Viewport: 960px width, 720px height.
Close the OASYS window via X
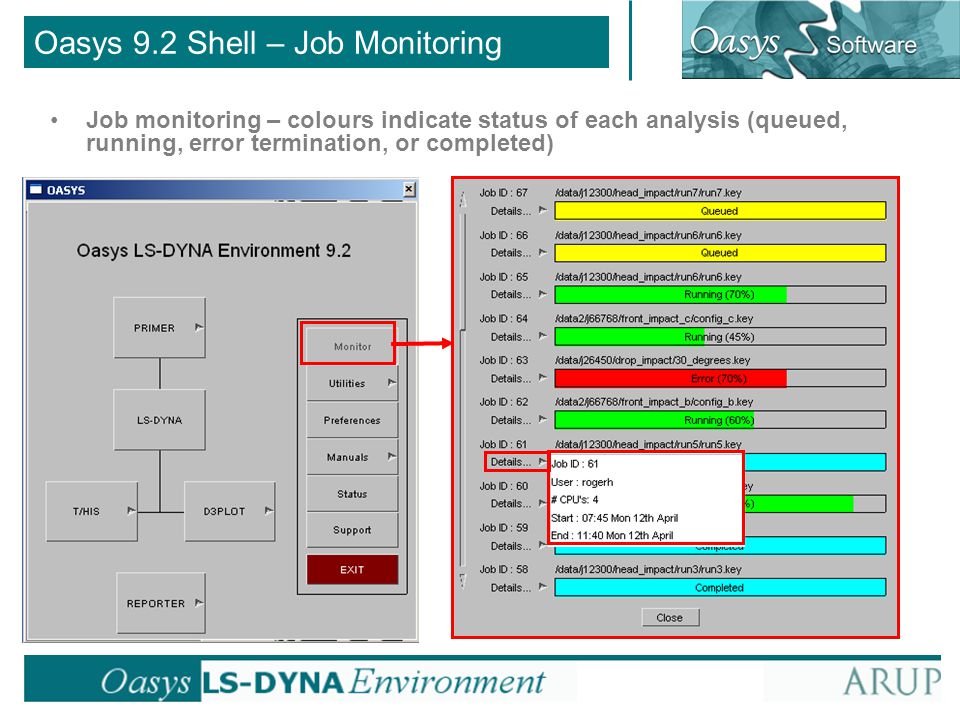coord(409,189)
